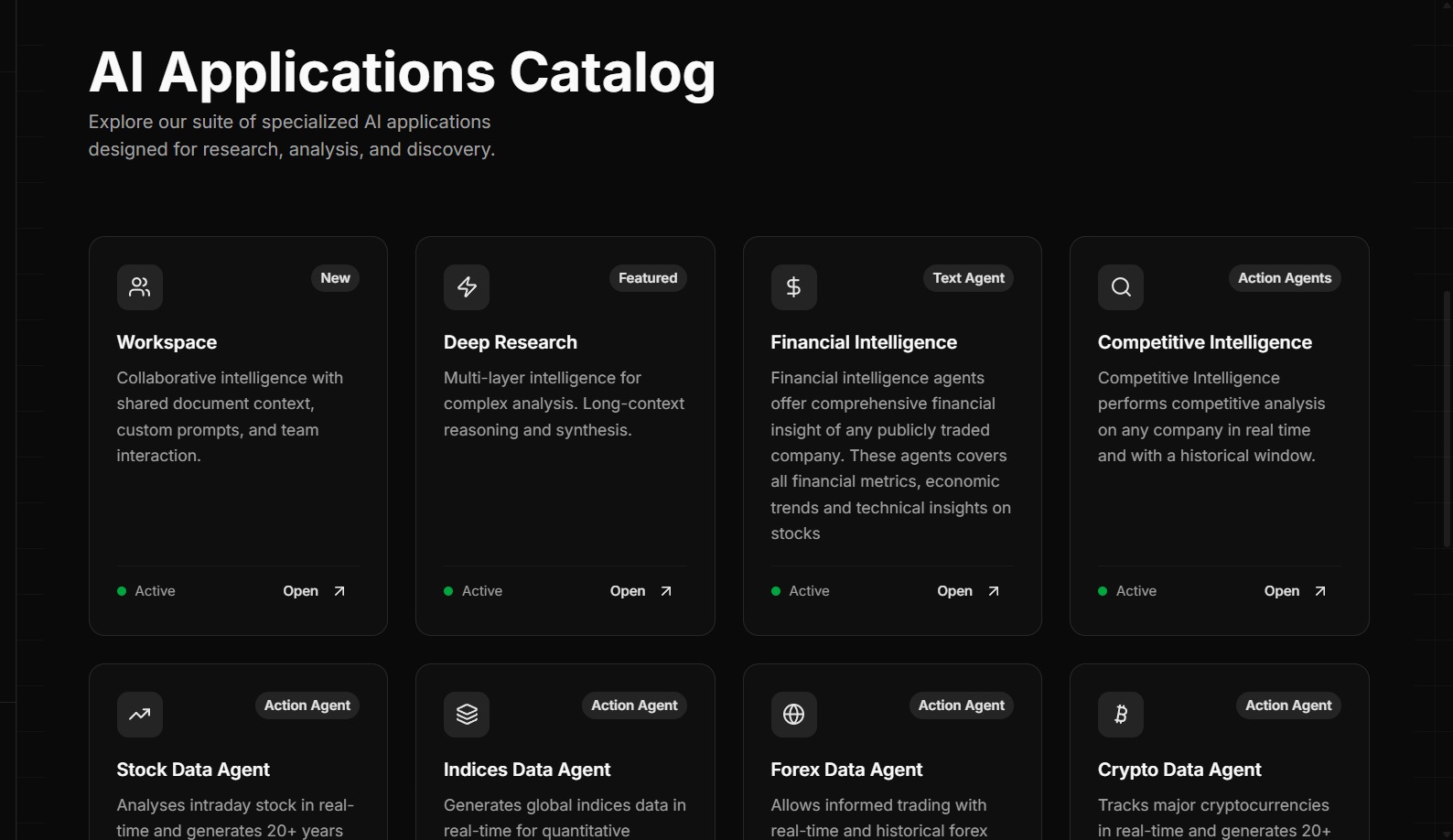Click the Forex Data Agent globe icon
This screenshot has height=840, width=1453.
coord(794,715)
